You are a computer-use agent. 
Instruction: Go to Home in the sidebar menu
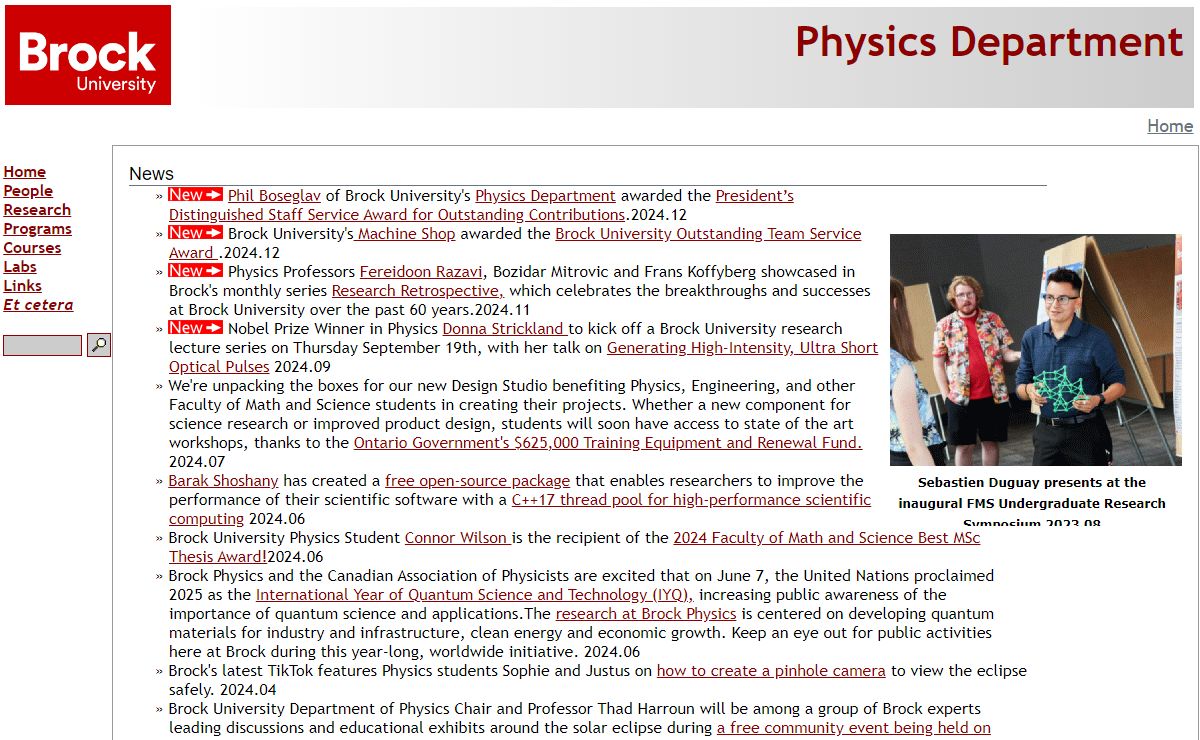(x=24, y=172)
